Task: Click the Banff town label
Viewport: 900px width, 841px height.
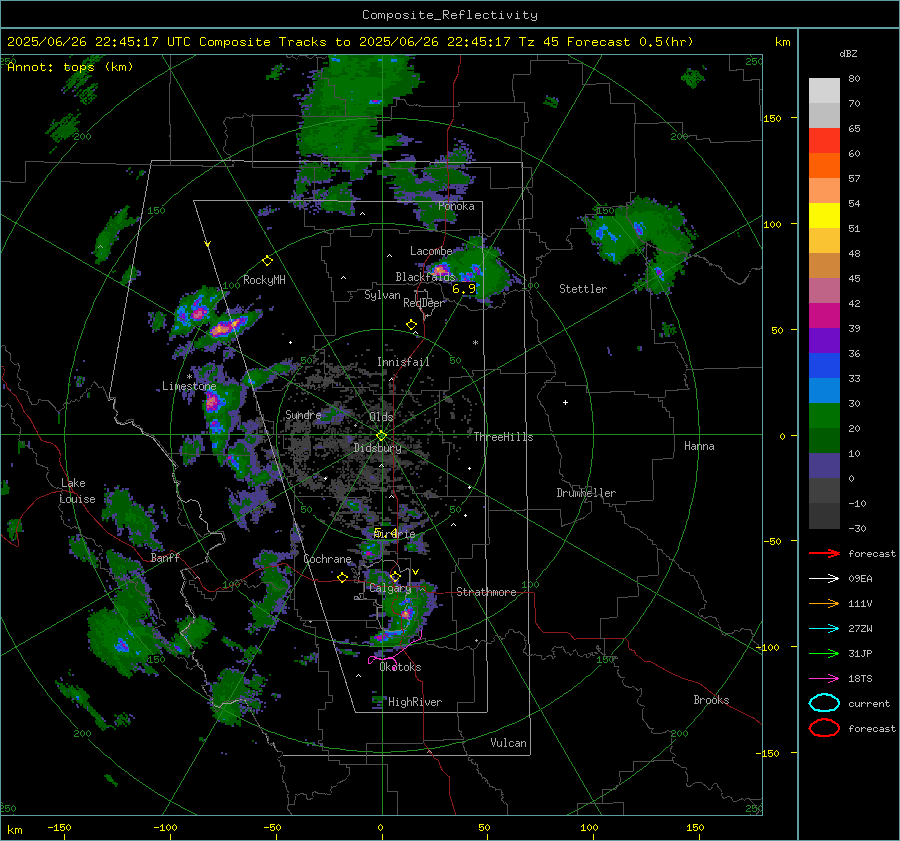Action: click(165, 558)
